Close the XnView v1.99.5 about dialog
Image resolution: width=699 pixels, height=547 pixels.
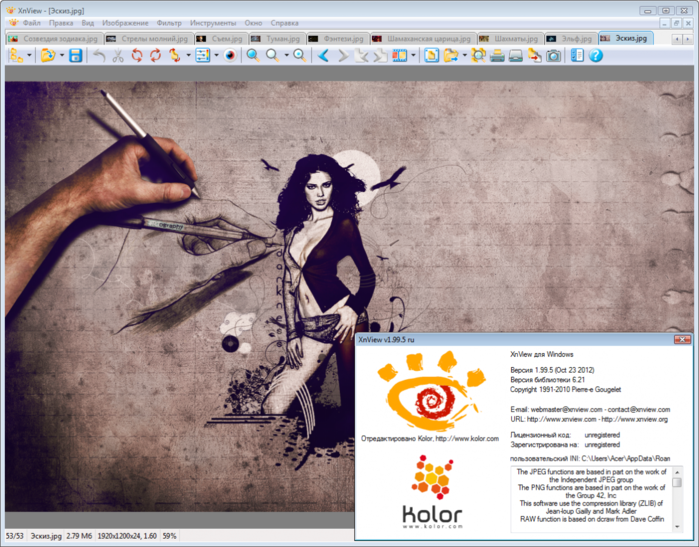pos(682,340)
